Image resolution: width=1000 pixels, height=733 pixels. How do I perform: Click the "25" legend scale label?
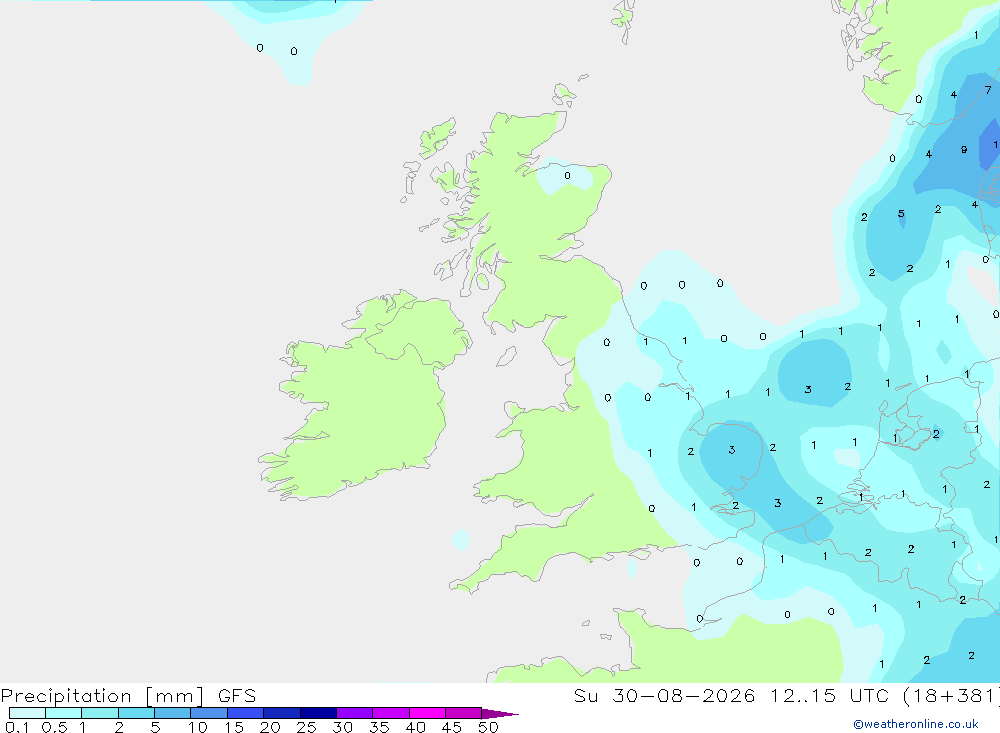point(306,727)
